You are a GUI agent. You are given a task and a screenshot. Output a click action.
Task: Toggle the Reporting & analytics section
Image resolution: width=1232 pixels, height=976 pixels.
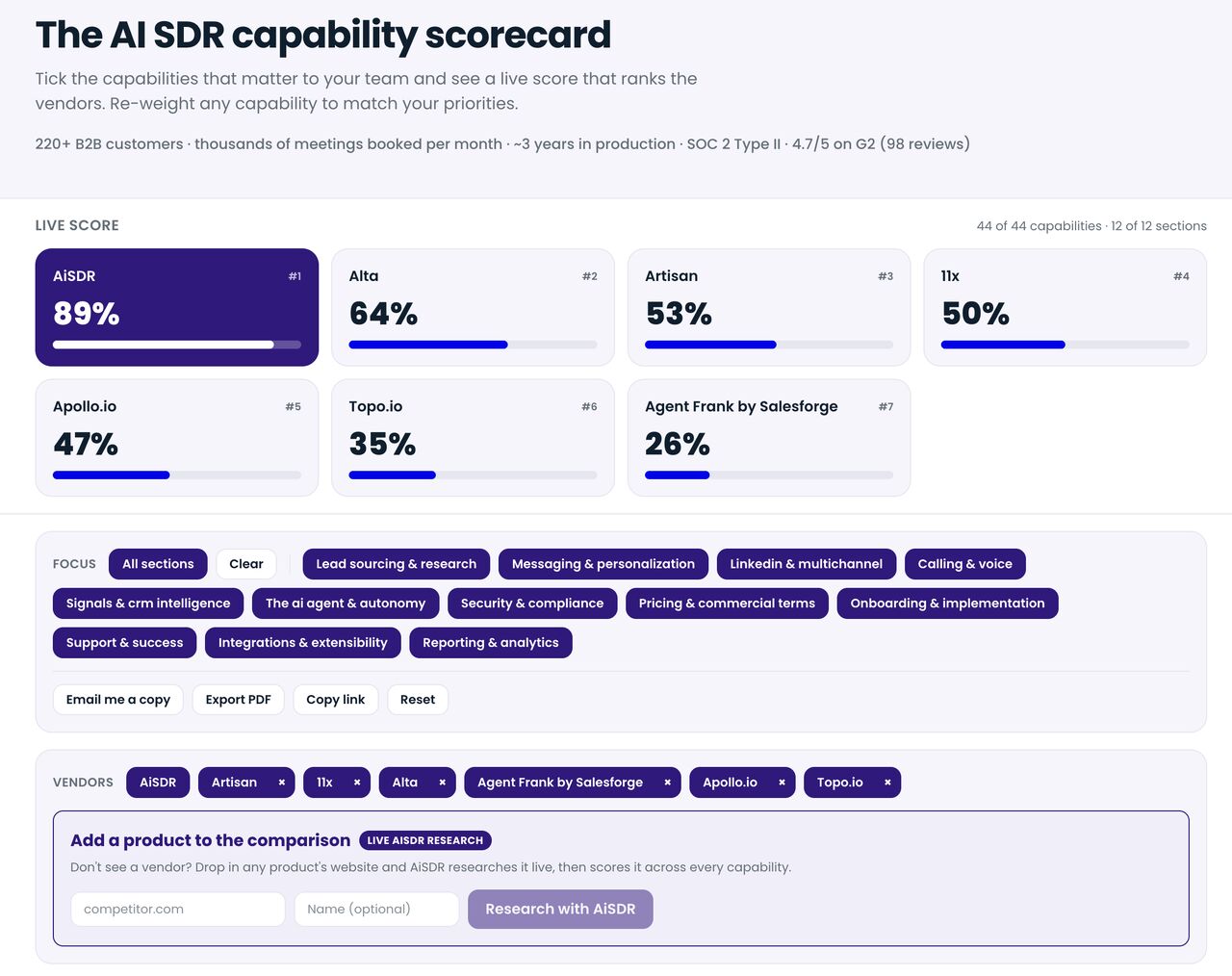pyautogui.click(x=491, y=643)
